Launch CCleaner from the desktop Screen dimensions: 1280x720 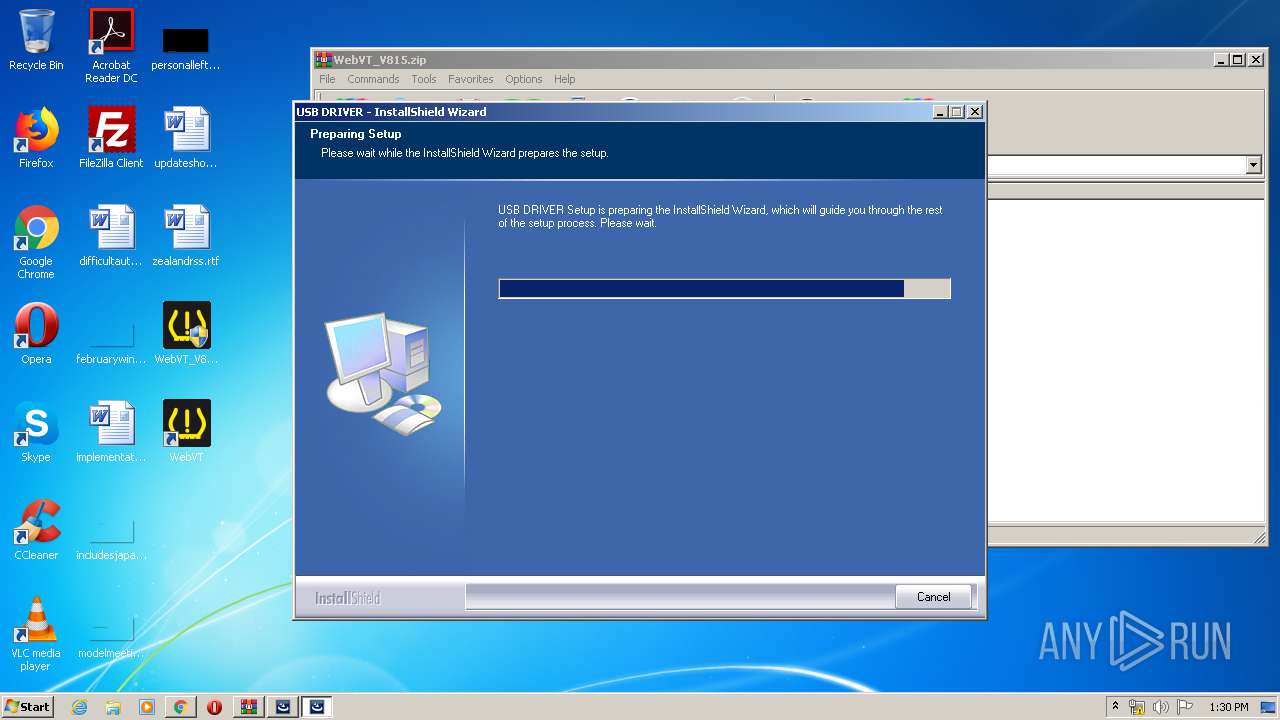point(36,530)
